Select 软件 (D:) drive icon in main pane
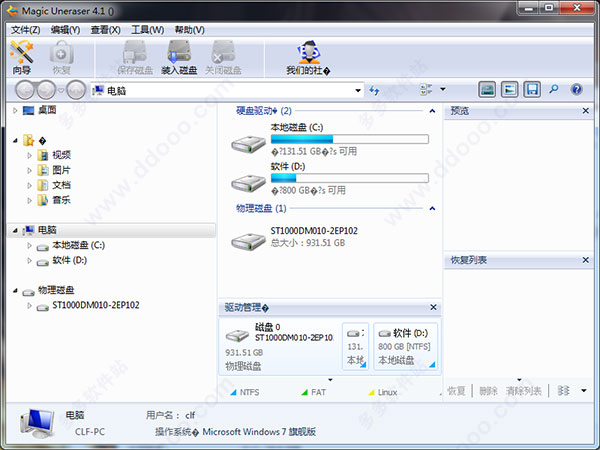Image resolution: width=600 pixels, height=450 pixels. click(x=248, y=183)
